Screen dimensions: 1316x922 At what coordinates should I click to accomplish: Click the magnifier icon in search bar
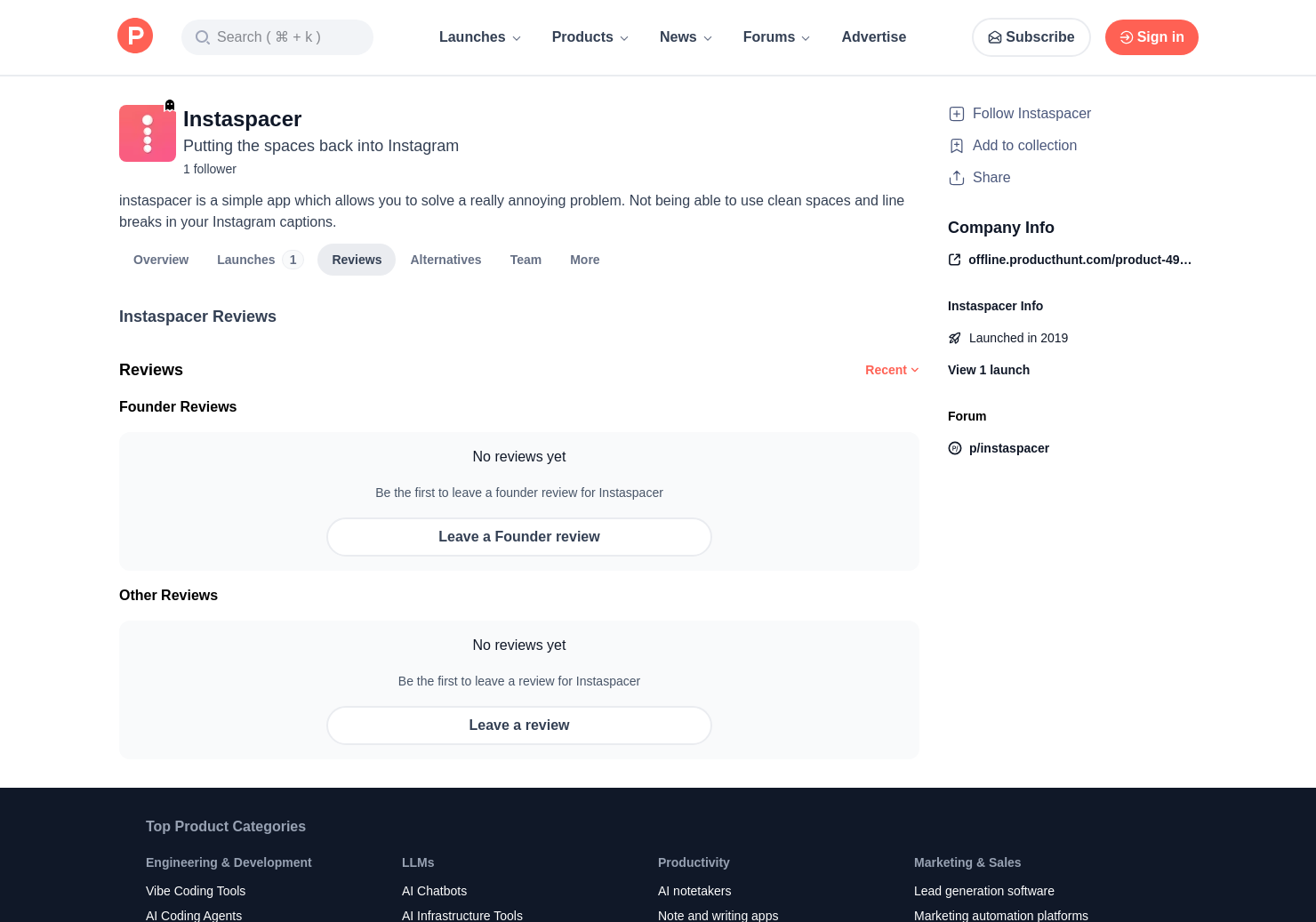[203, 37]
